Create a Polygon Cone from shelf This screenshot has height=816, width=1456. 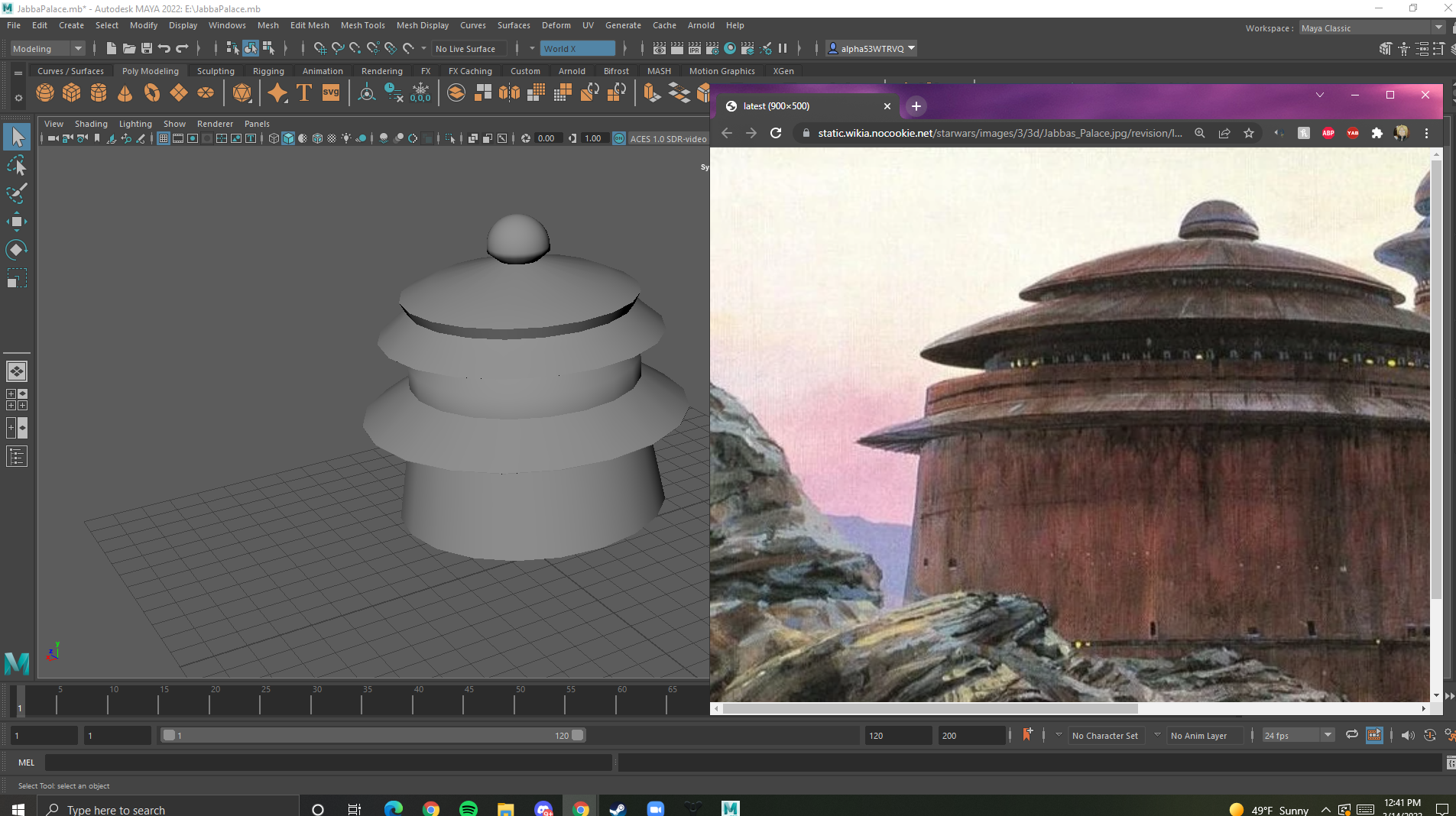125,93
